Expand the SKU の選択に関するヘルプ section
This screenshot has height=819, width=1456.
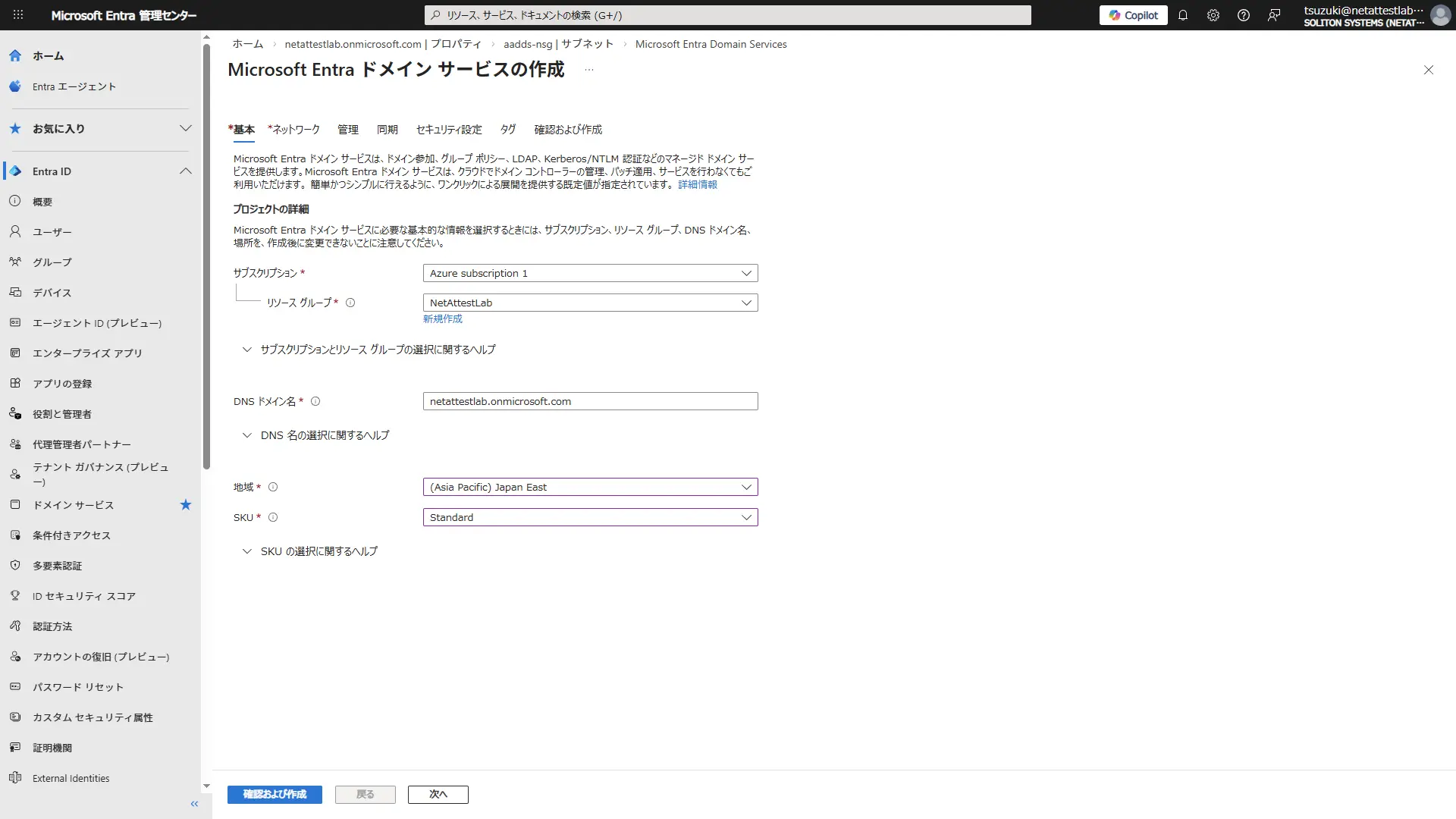click(x=318, y=551)
